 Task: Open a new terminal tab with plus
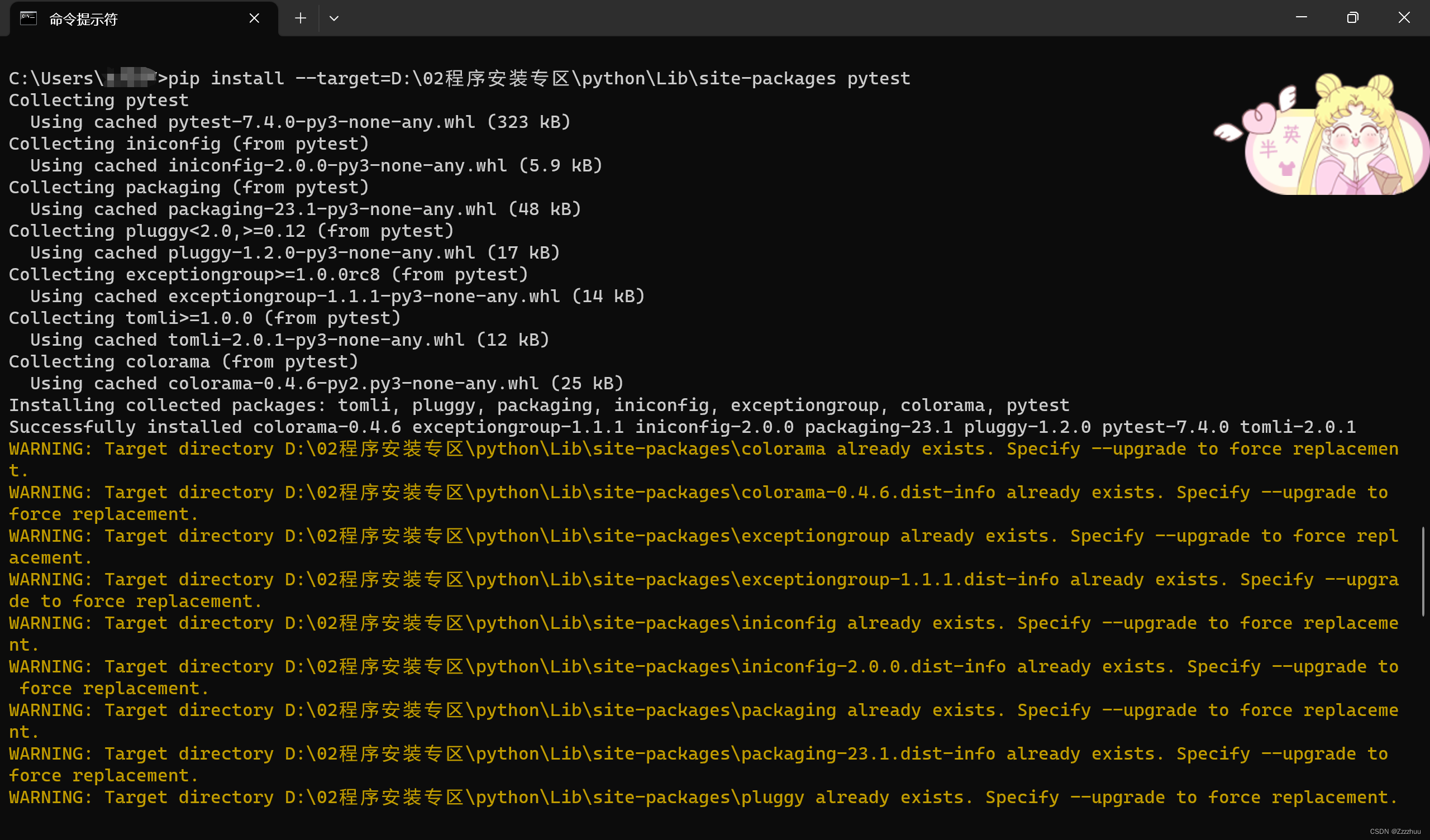(300, 18)
